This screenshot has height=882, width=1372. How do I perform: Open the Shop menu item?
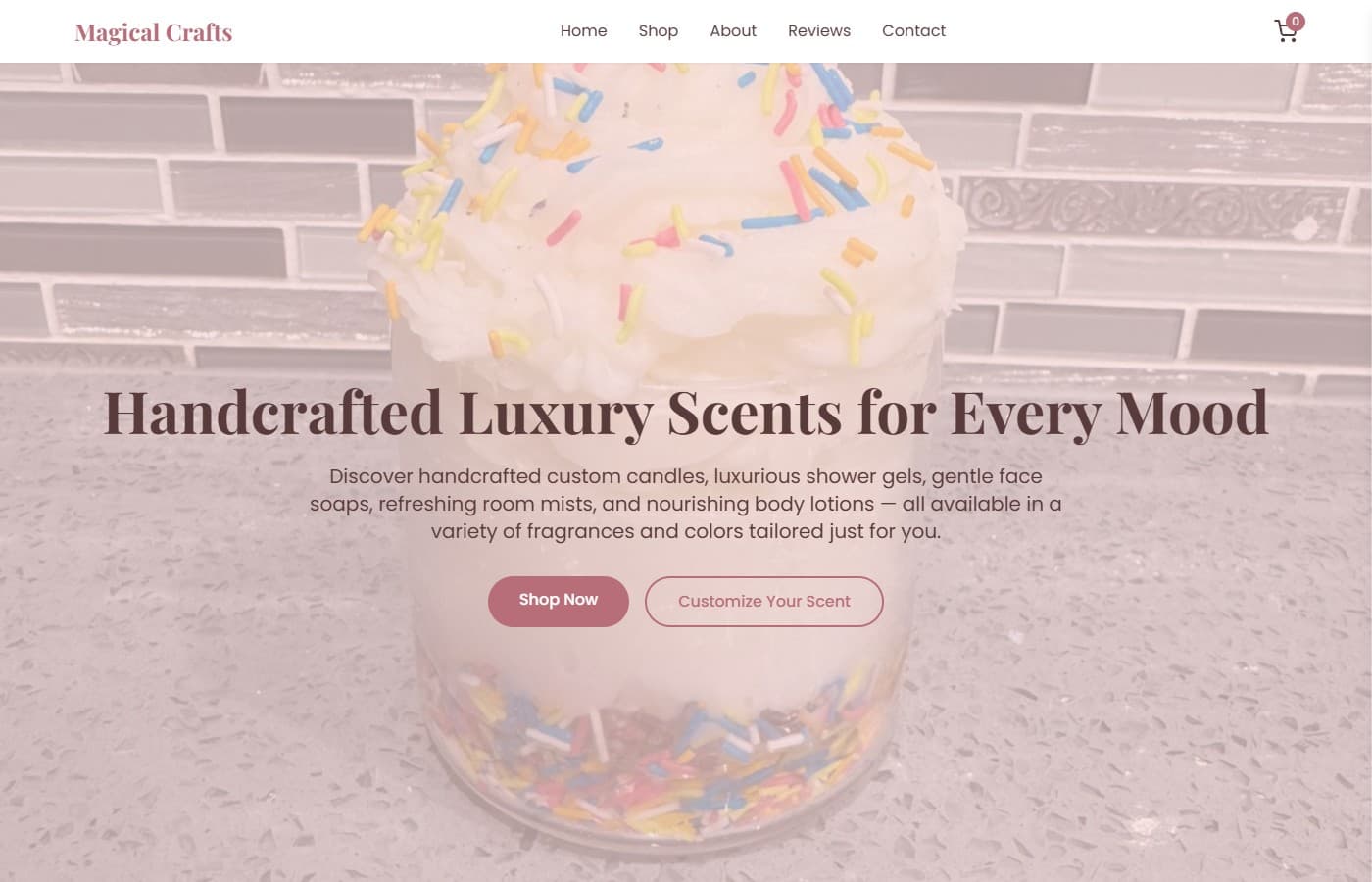tap(659, 31)
